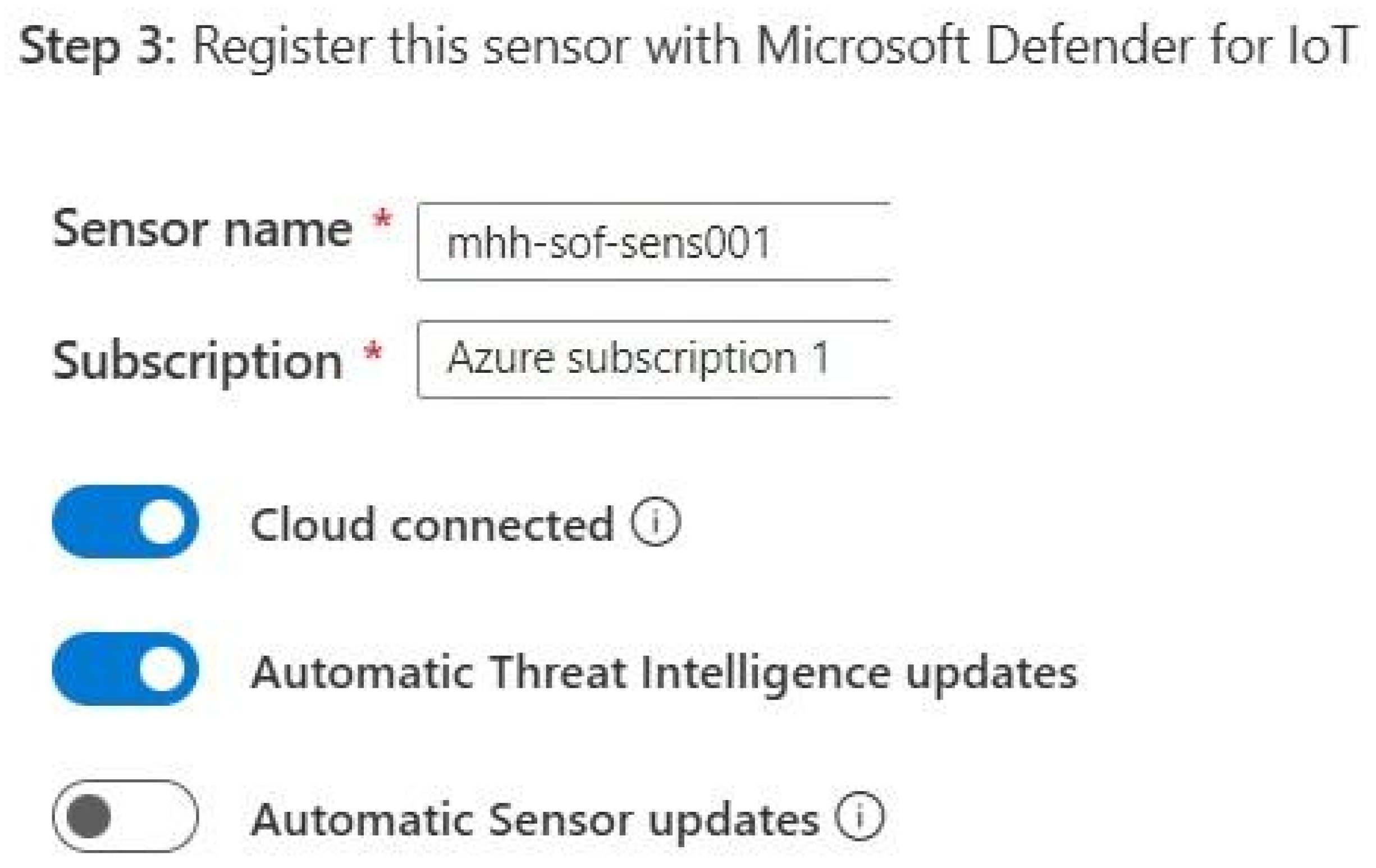
Task: Click the 'Cloud connected' label text
Action: pos(432,524)
